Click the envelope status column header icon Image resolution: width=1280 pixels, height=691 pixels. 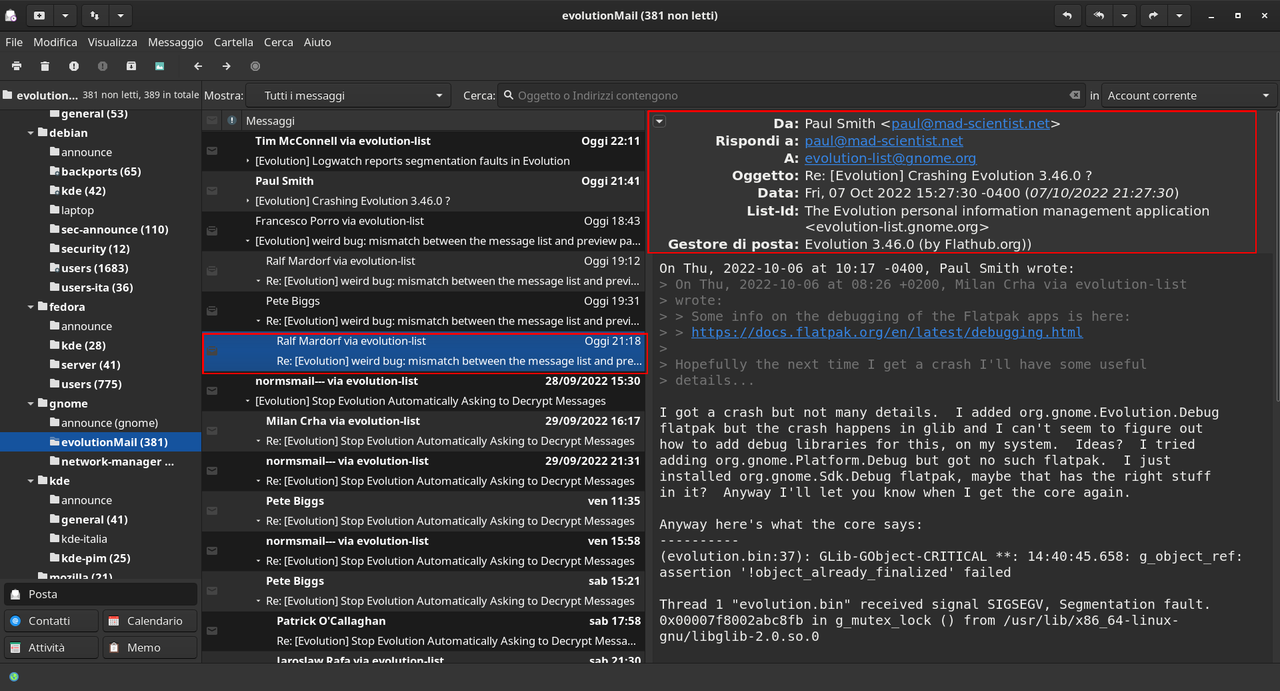tap(212, 120)
